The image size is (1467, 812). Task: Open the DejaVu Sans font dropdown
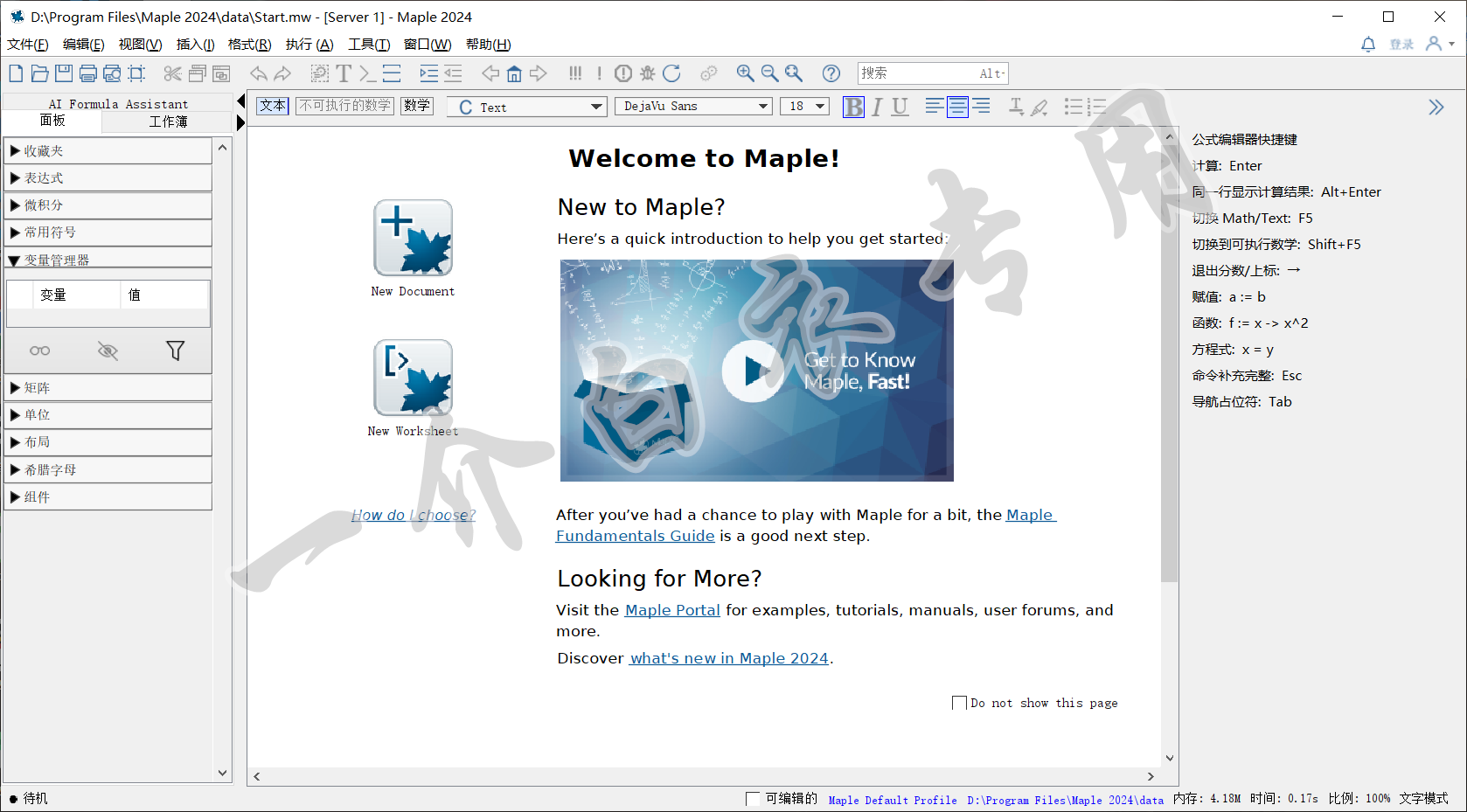click(693, 107)
